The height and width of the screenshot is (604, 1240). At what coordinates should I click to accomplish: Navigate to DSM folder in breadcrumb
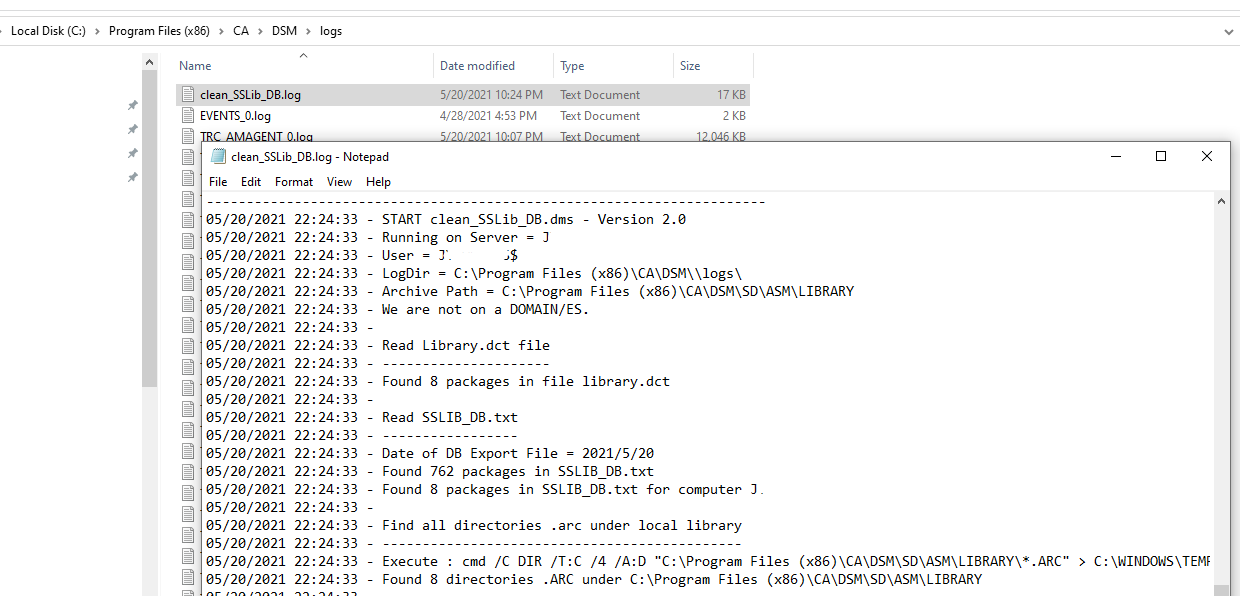pos(284,31)
